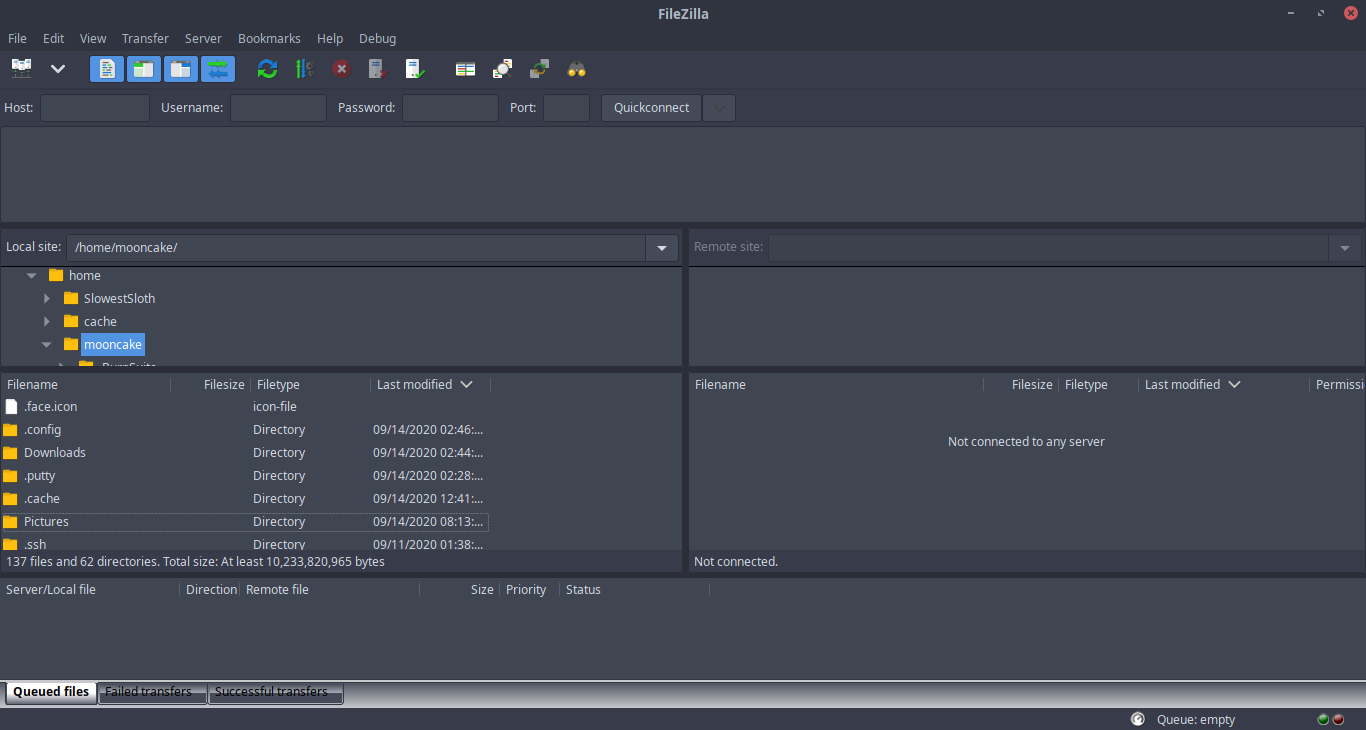Screen dimensions: 1366x730
Task: Click the queue icon beside Queue: empty
Action: pos(1138,719)
